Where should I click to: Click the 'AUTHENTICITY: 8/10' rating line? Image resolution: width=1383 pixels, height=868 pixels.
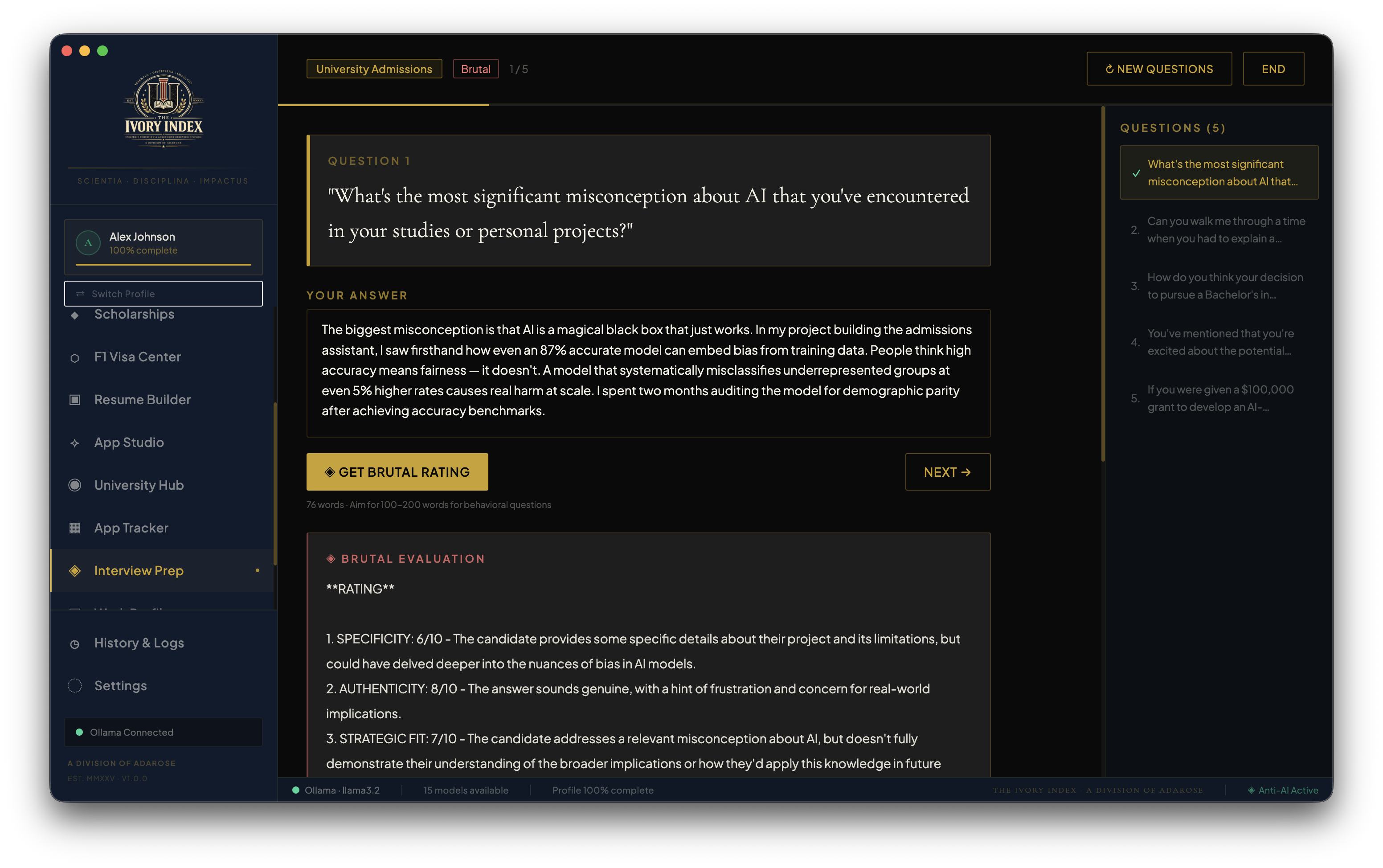[x=628, y=701]
